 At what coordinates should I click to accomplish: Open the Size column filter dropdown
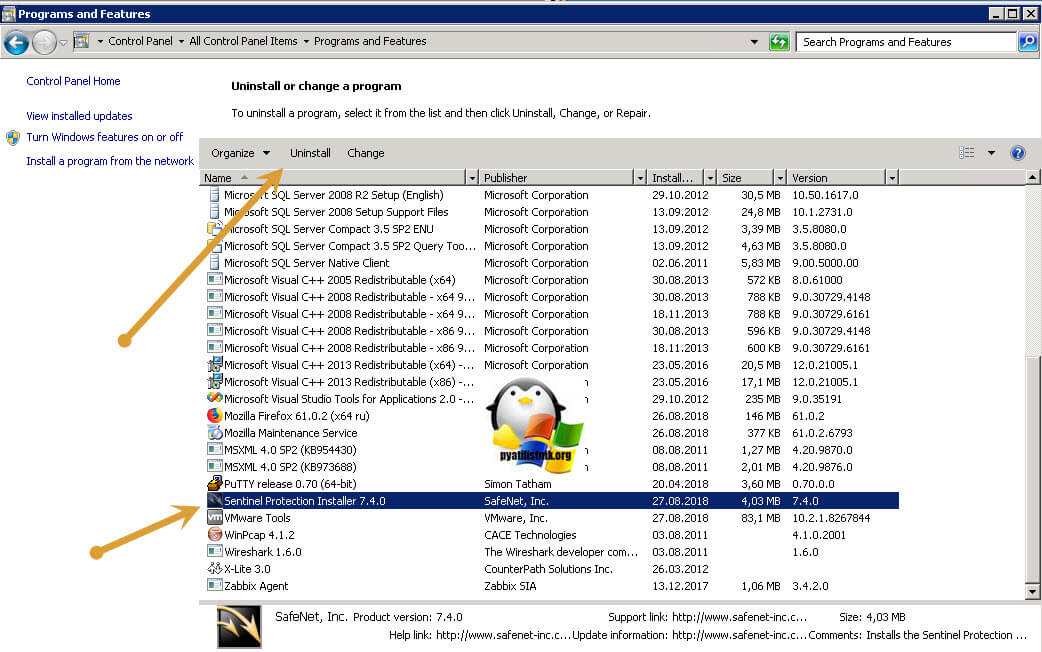click(x=780, y=178)
